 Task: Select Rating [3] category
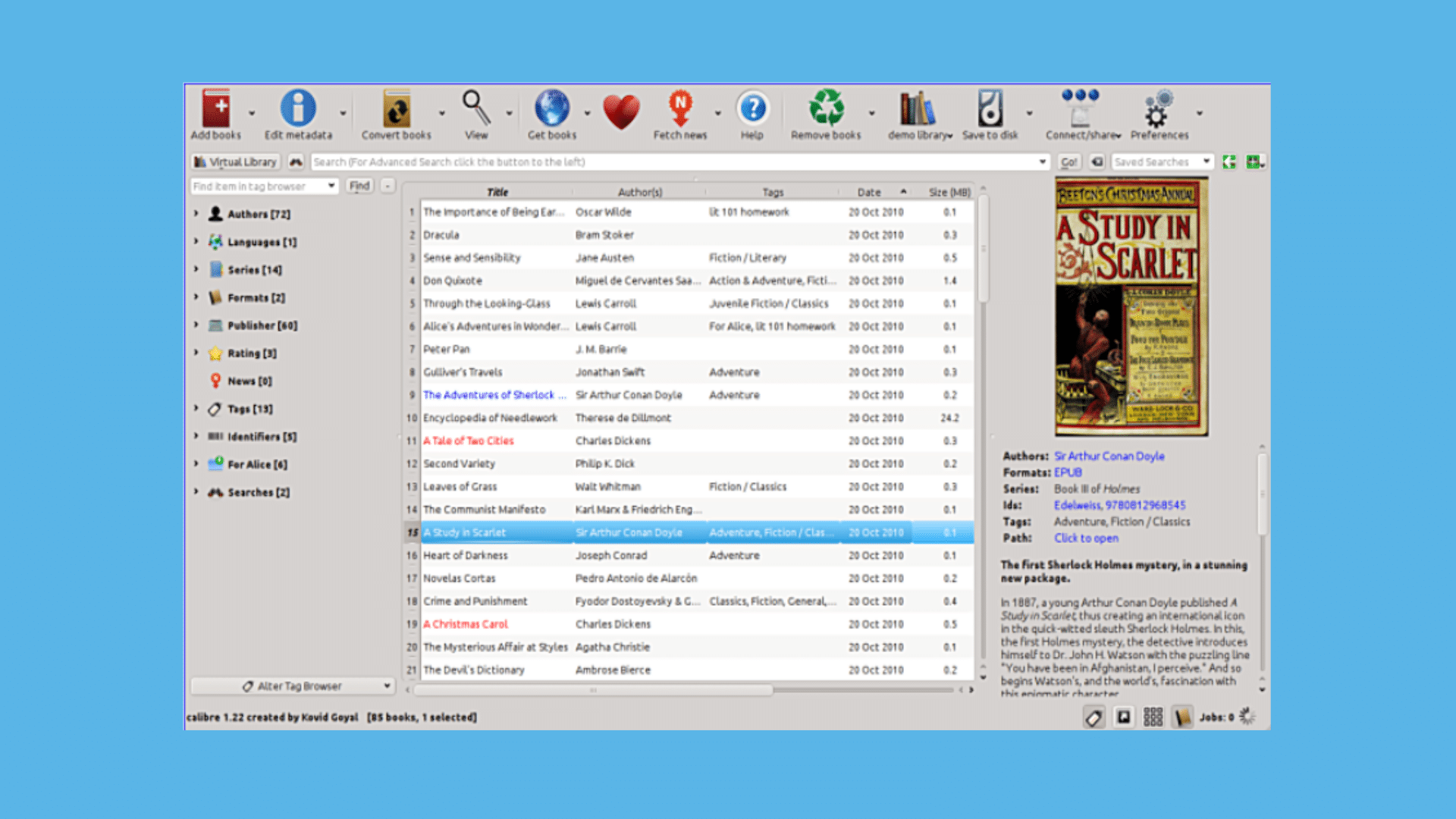252,353
